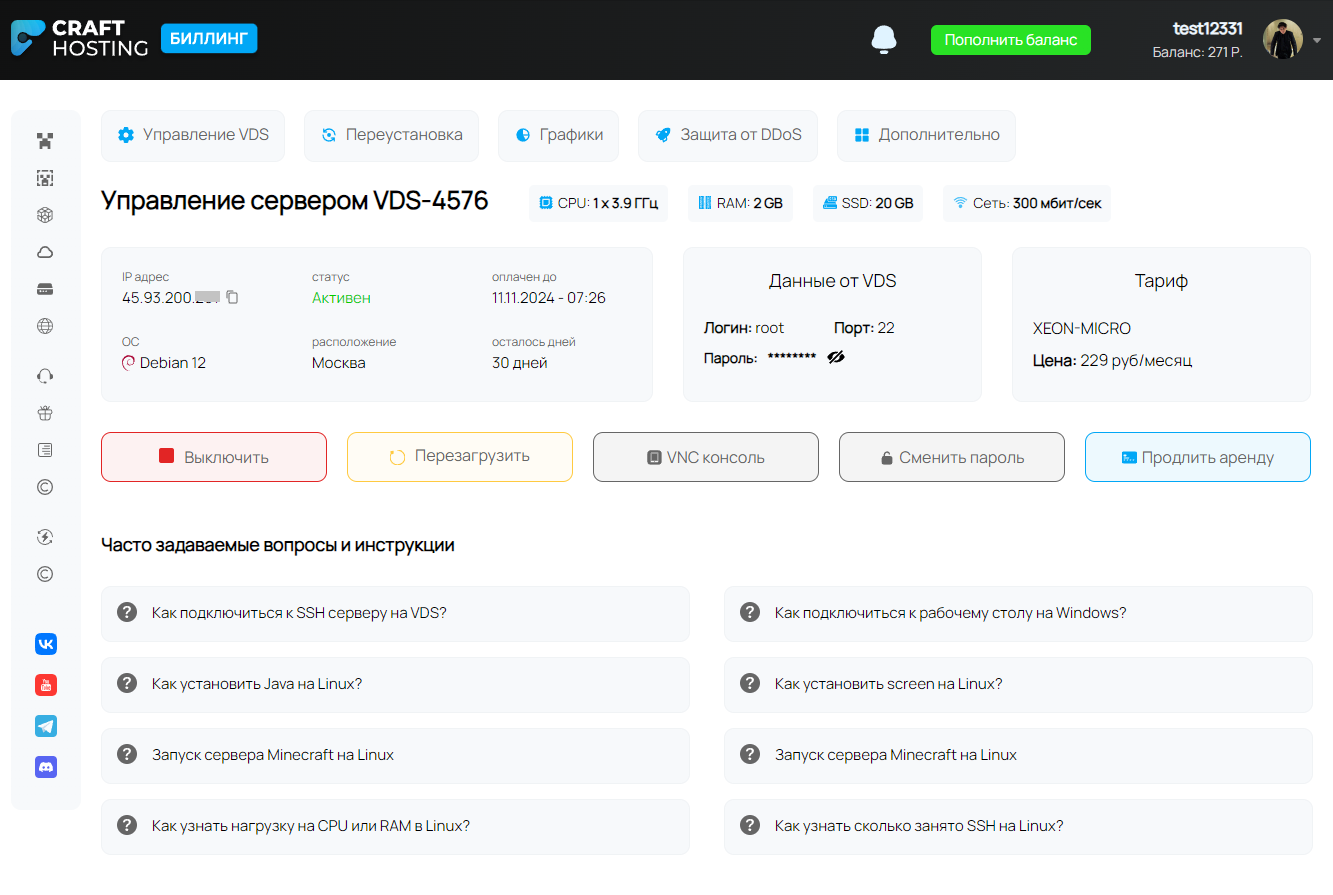Click the status value Активен
The height and width of the screenshot is (895, 1333).
click(341, 298)
